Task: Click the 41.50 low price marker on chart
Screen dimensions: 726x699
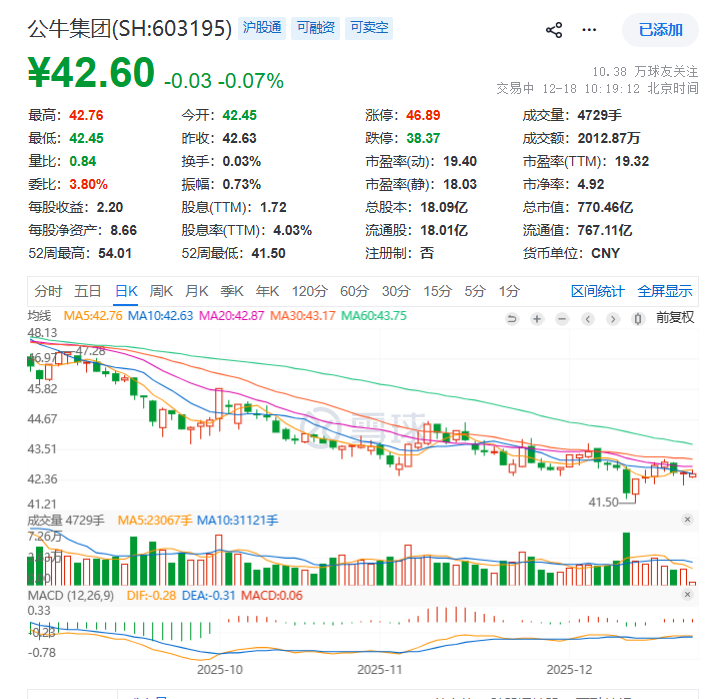Action: click(x=603, y=502)
